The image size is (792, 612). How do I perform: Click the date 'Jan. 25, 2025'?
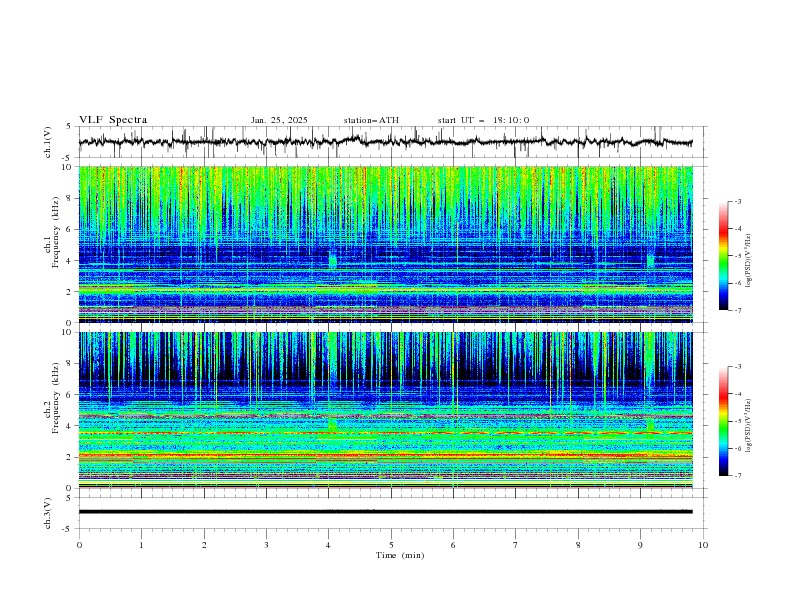pyautogui.click(x=279, y=120)
